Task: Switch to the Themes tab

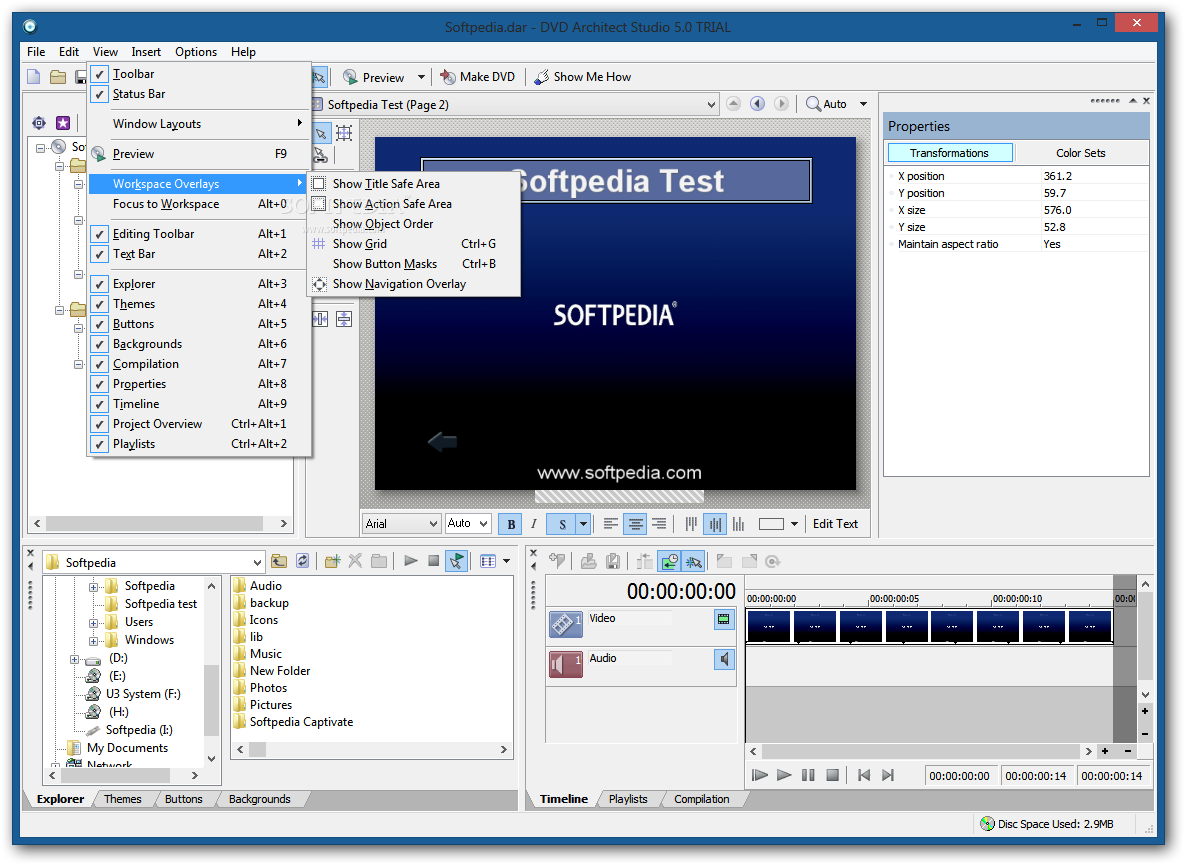Action: pos(122,799)
